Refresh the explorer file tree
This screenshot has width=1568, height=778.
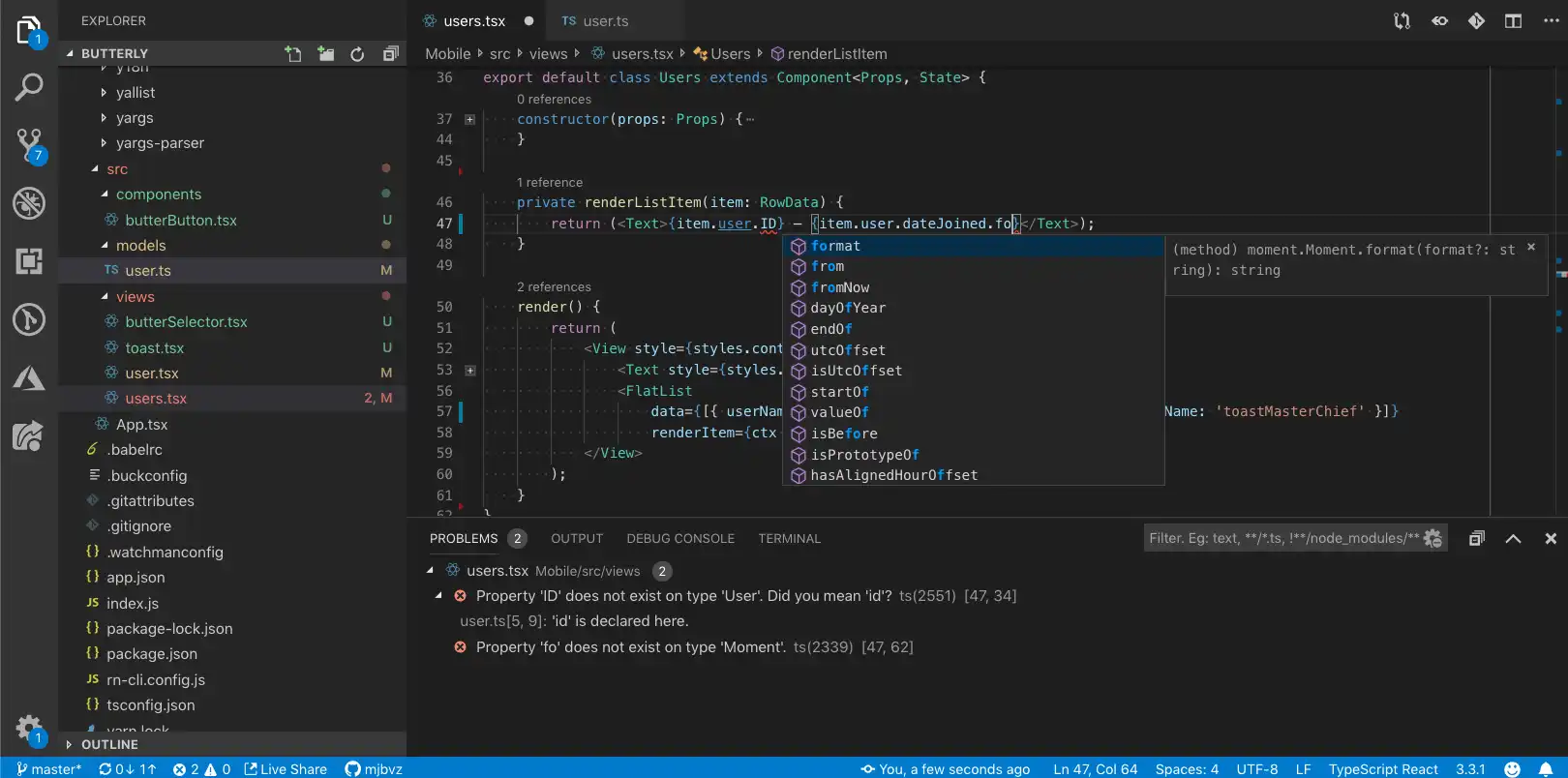pos(357,54)
